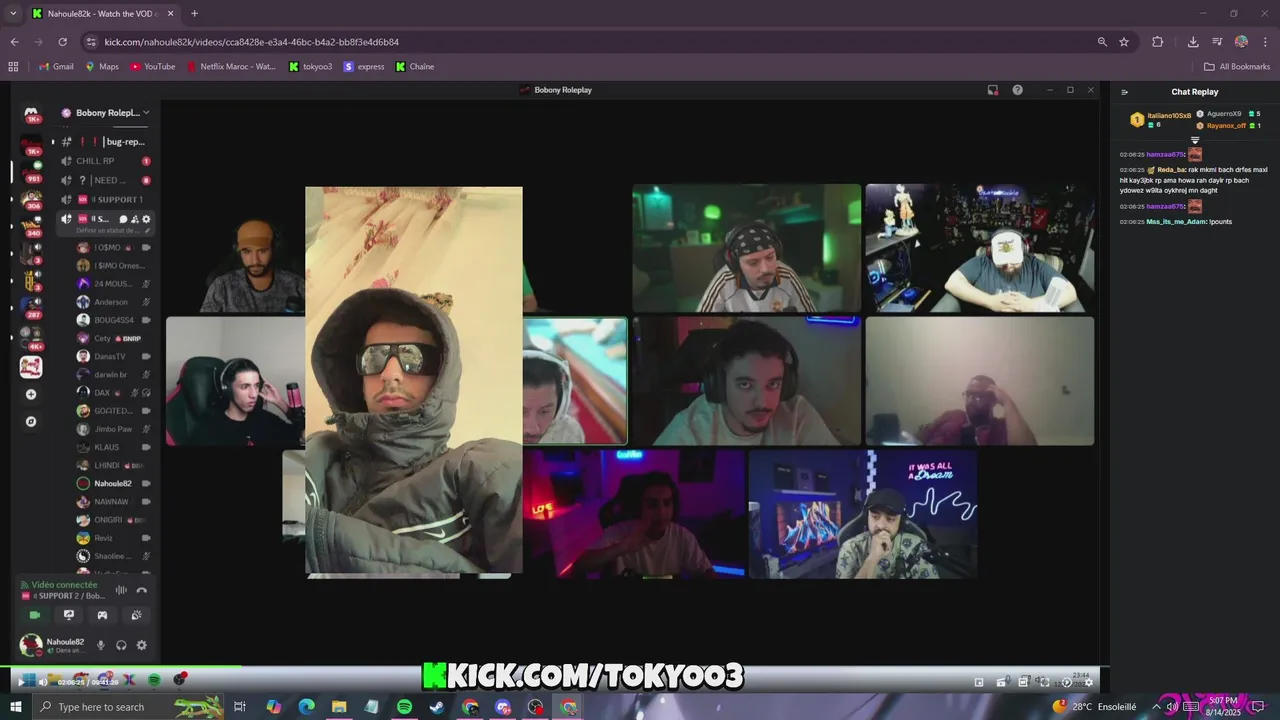
Task: Mute the Kick video player volume
Action: (x=42, y=682)
